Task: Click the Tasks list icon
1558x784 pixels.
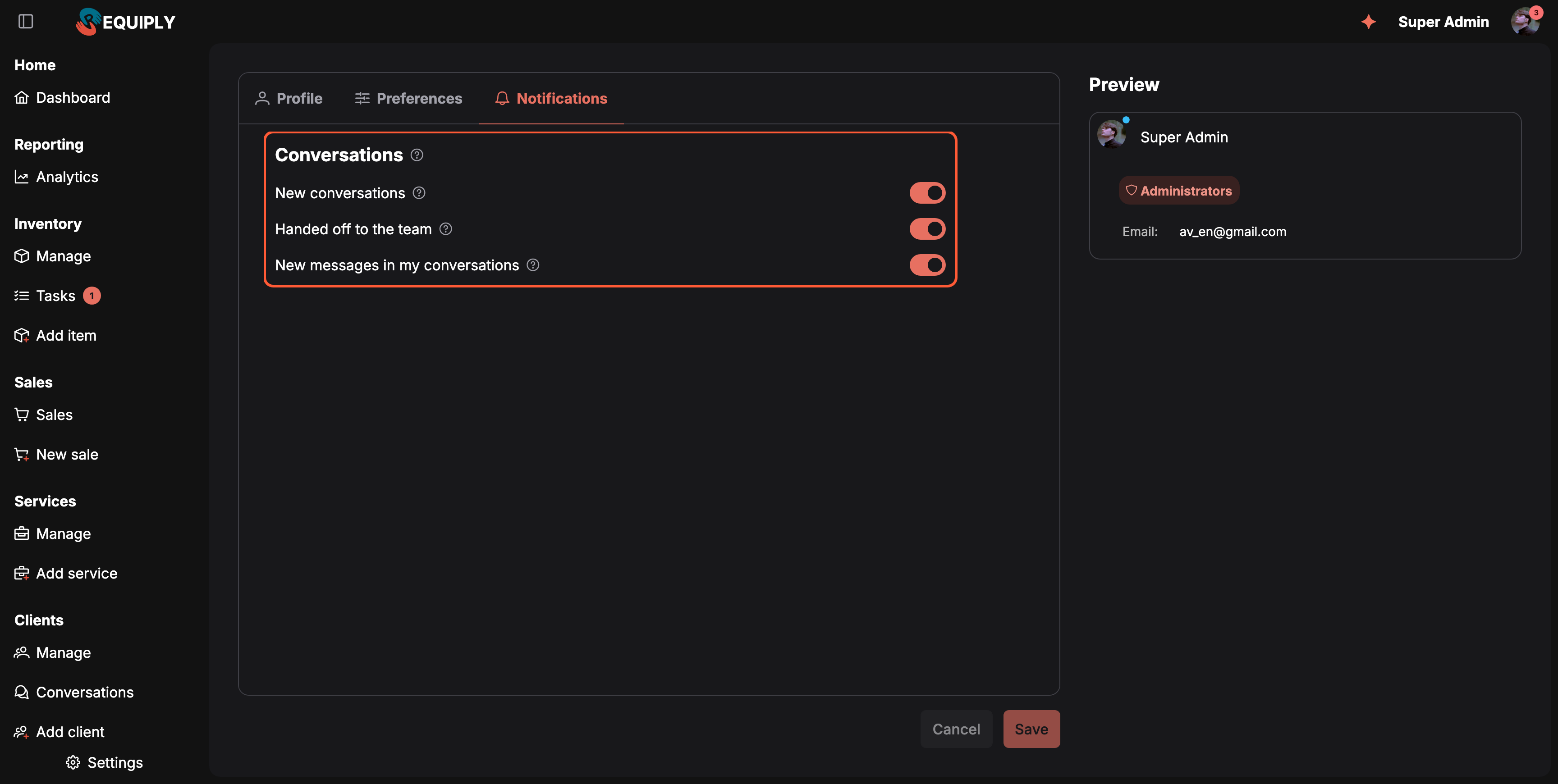Action: tap(22, 296)
